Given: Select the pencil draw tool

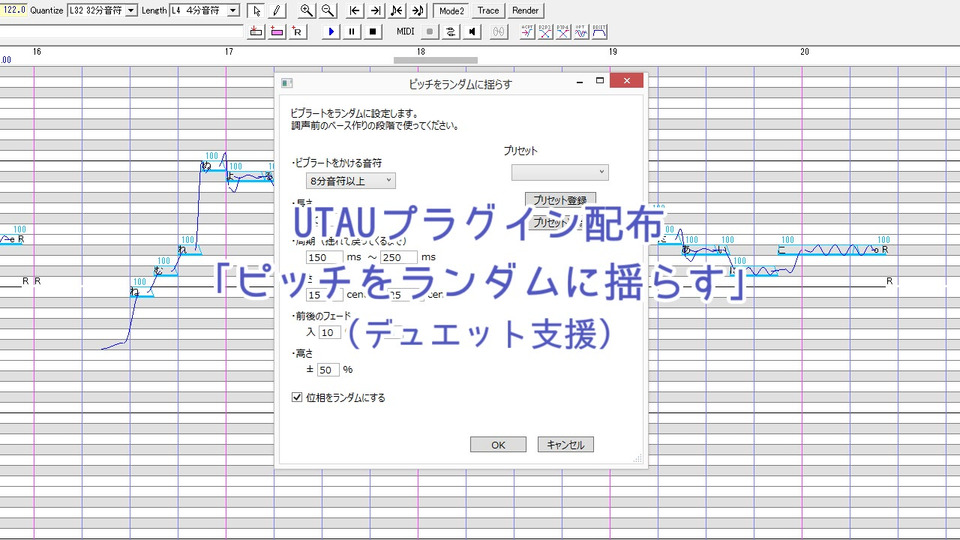Looking at the screenshot, I should (x=277, y=10).
